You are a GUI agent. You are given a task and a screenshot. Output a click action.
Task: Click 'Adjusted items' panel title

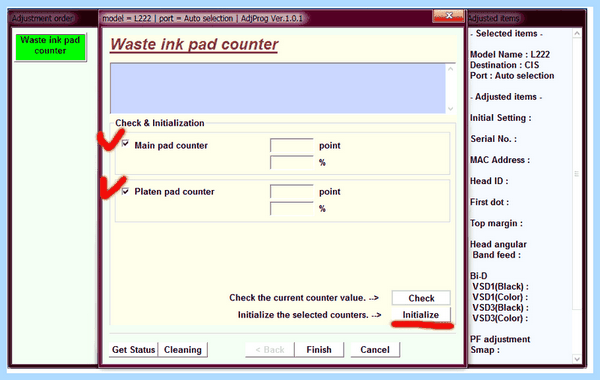494,18
